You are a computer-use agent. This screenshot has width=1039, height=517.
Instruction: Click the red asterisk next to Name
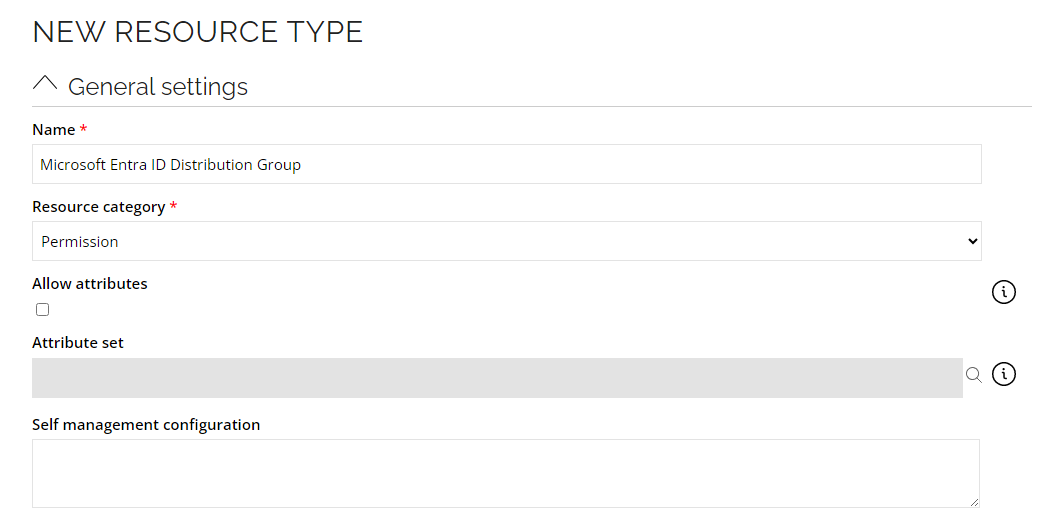(x=83, y=129)
